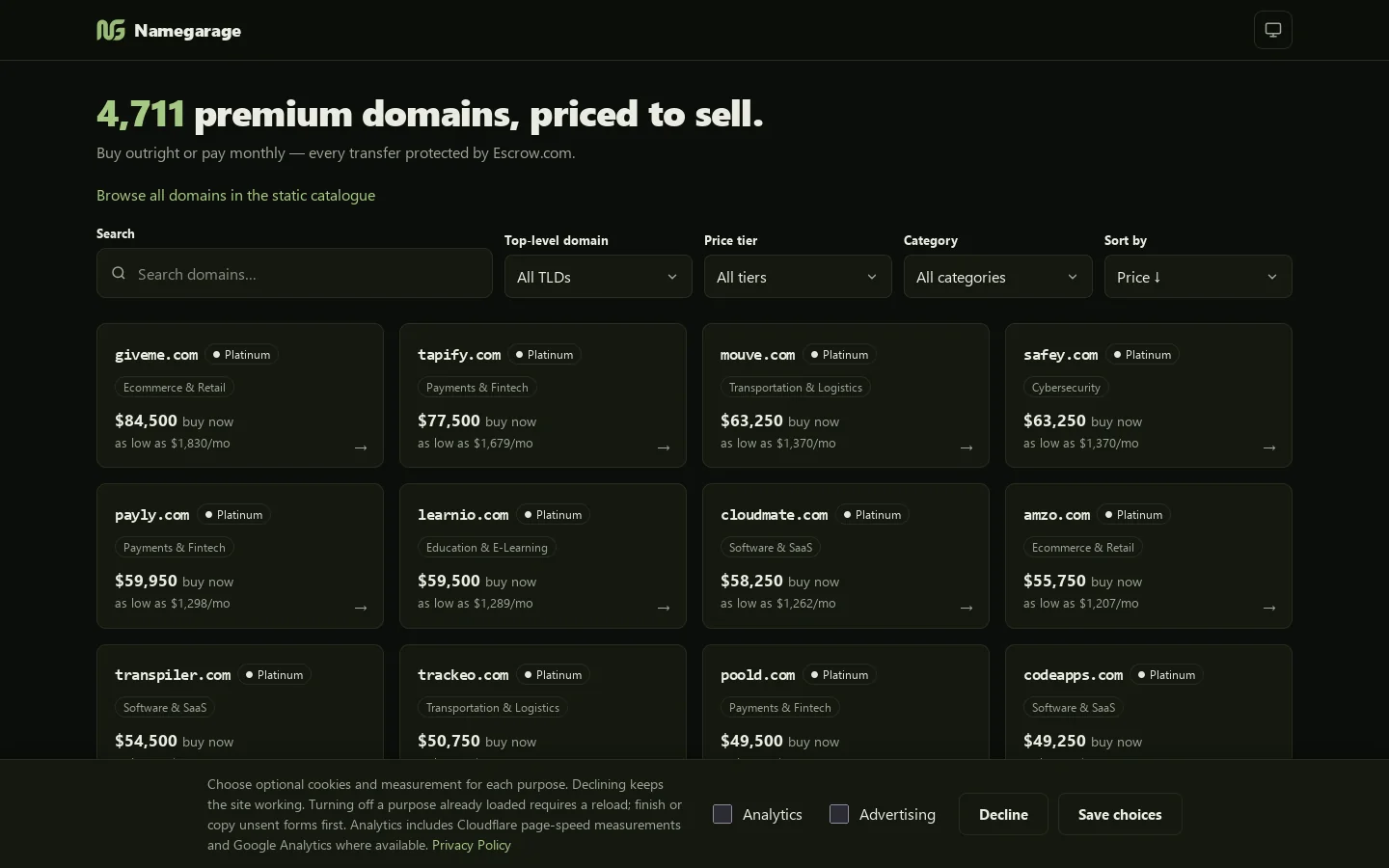Toggle the display theme monitor icon
Image resolution: width=1389 pixels, height=868 pixels.
click(1273, 30)
